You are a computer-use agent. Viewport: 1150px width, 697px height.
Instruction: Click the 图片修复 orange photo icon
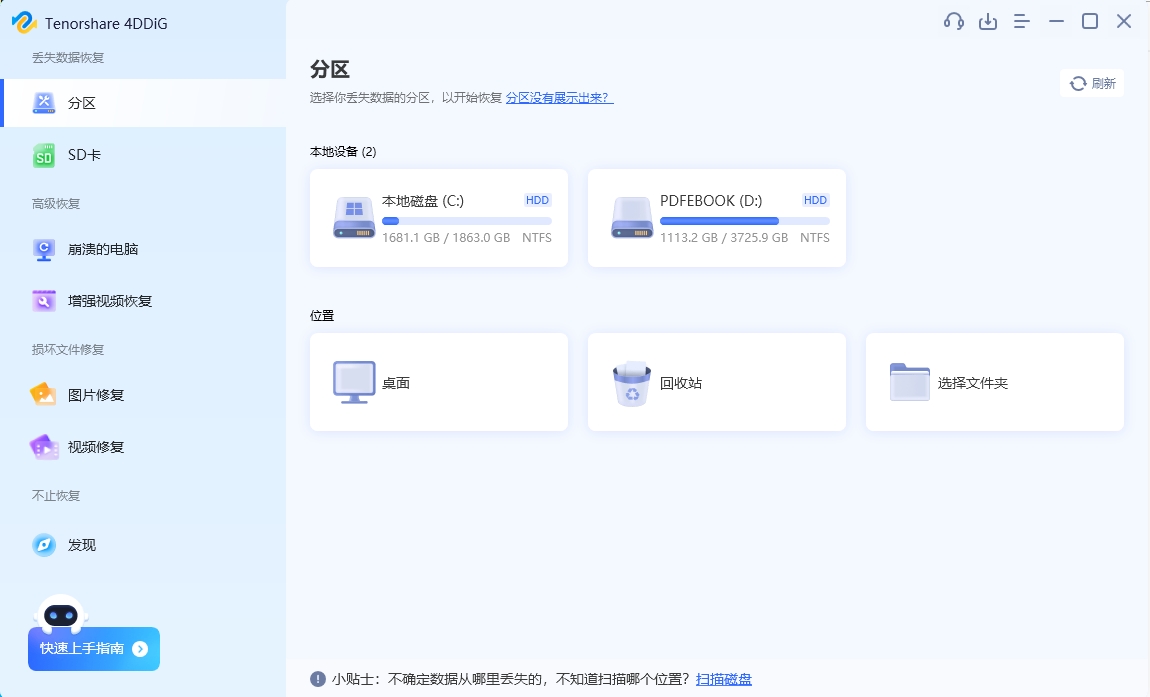point(43,395)
